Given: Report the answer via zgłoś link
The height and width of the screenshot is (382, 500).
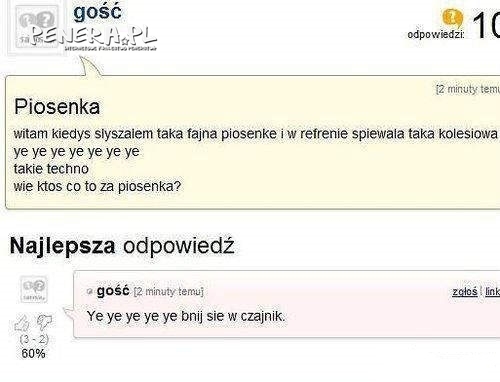Looking at the screenshot, I should coord(465,292).
